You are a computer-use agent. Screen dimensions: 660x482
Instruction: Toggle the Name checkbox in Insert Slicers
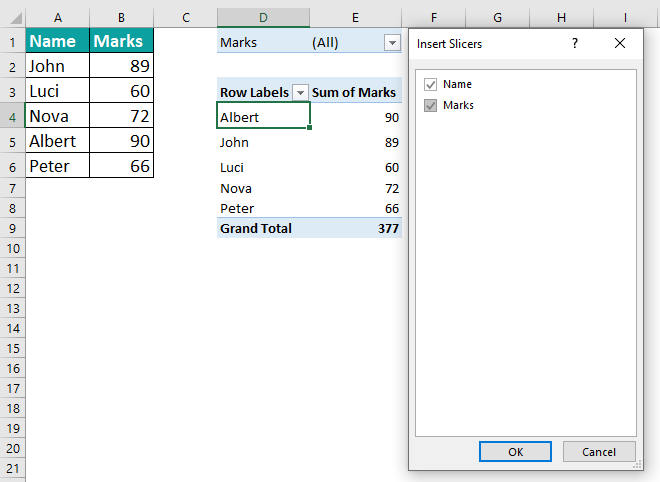tap(430, 85)
